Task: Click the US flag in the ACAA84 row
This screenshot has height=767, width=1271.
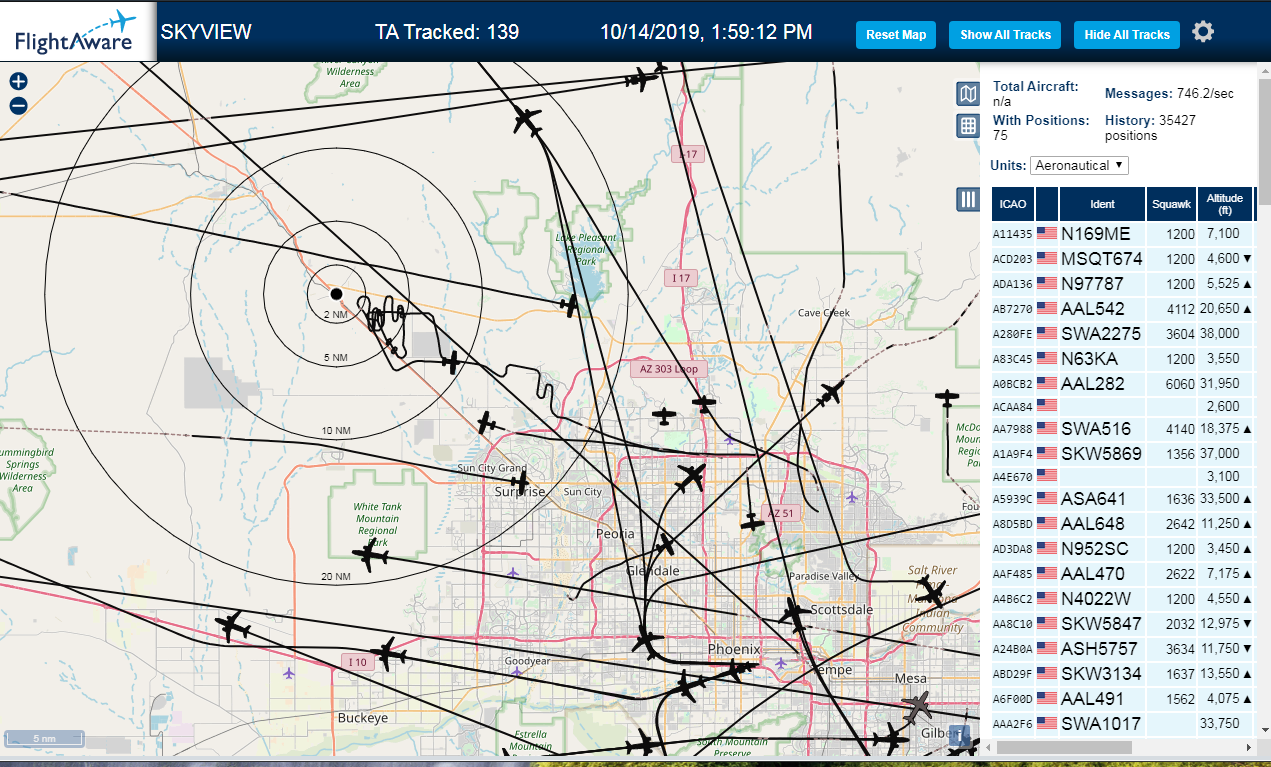Action: [1047, 406]
